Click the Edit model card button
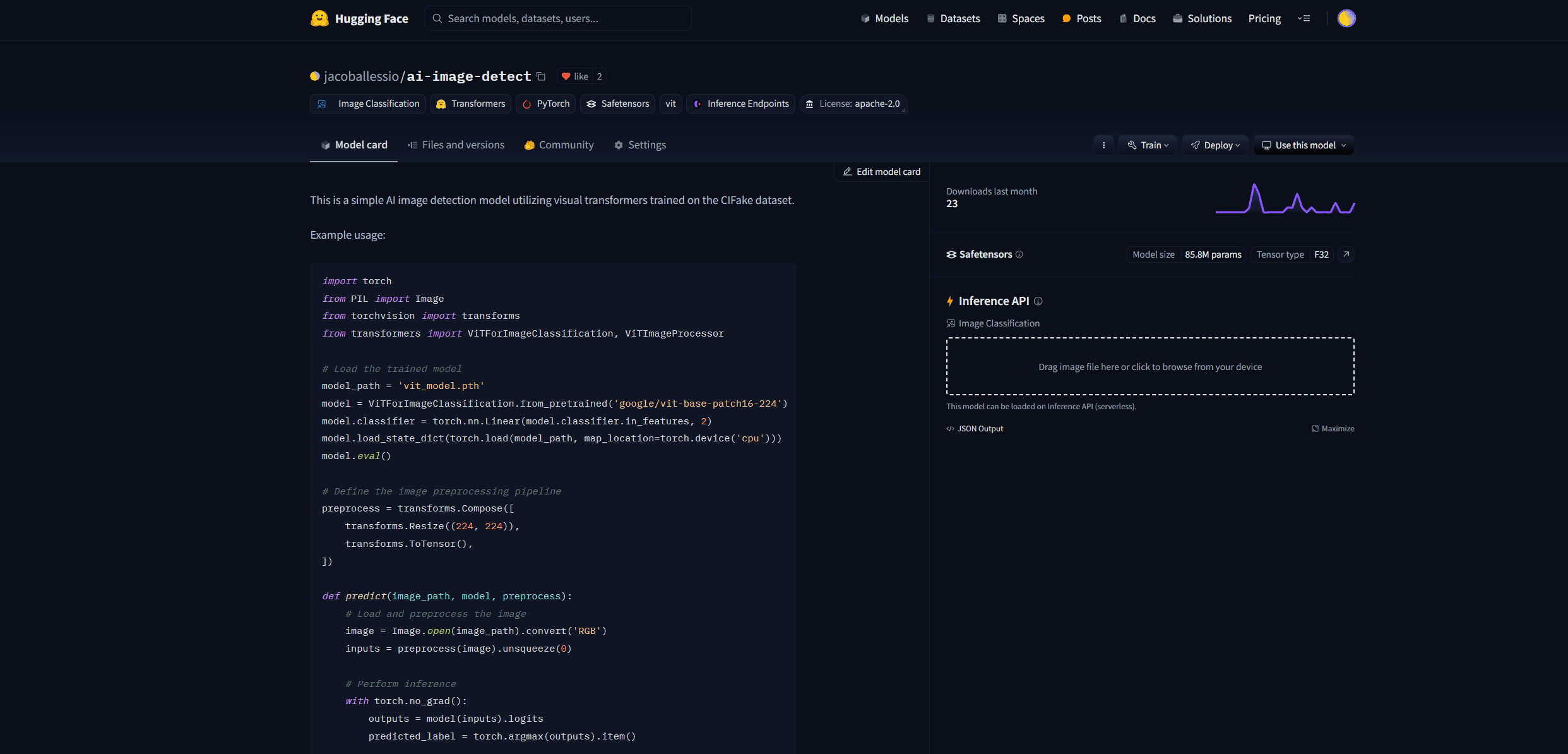The height and width of the screenshot is (754, 1568). (882, 171)
